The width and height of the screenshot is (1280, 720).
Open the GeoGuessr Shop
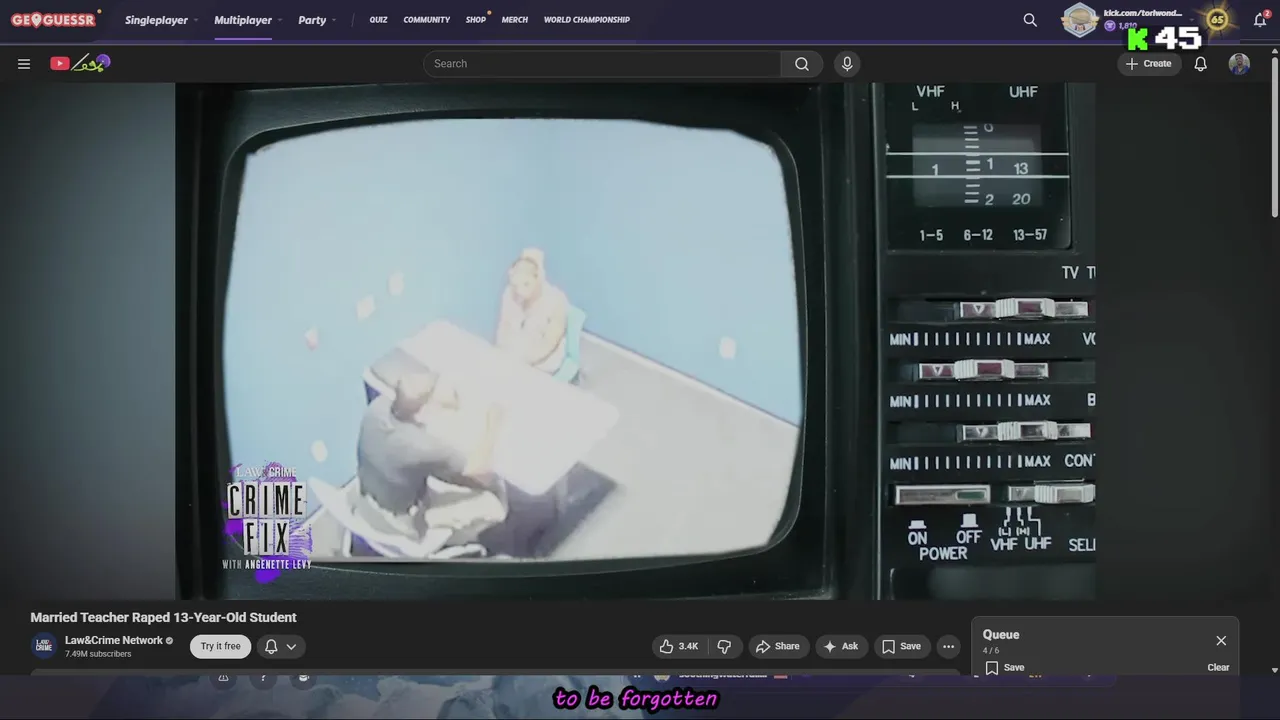pyautogui.click(x=476, y=20)
